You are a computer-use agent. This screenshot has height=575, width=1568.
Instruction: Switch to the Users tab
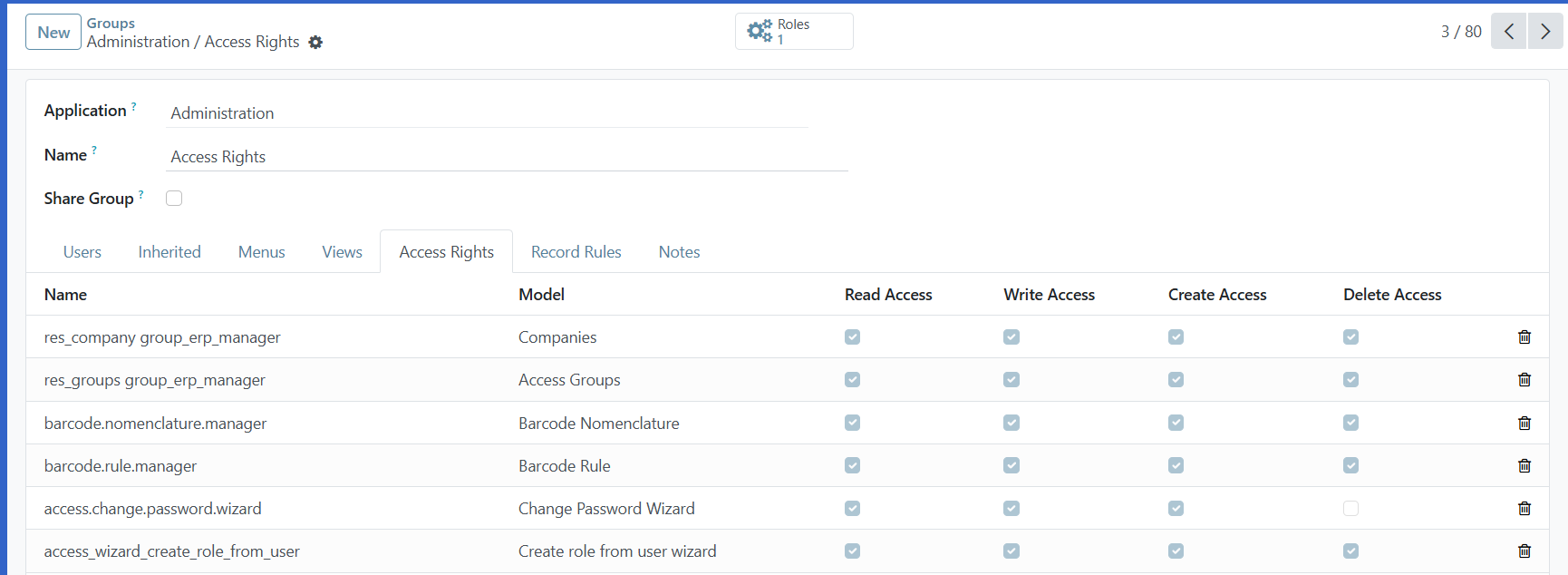82,252
